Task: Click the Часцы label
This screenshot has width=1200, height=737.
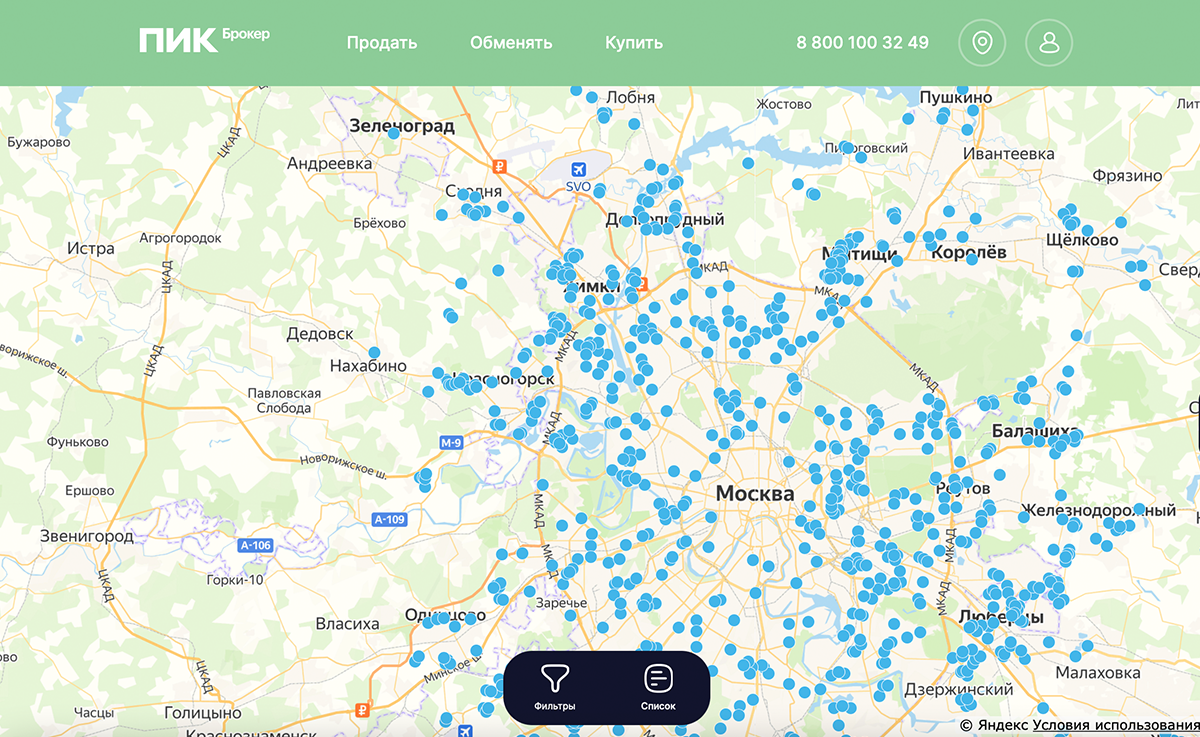Action: tap(95, 712)
